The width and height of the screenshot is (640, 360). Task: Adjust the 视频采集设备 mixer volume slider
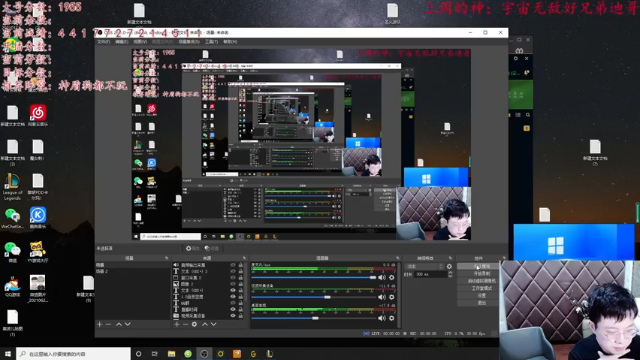coord(313,297)
